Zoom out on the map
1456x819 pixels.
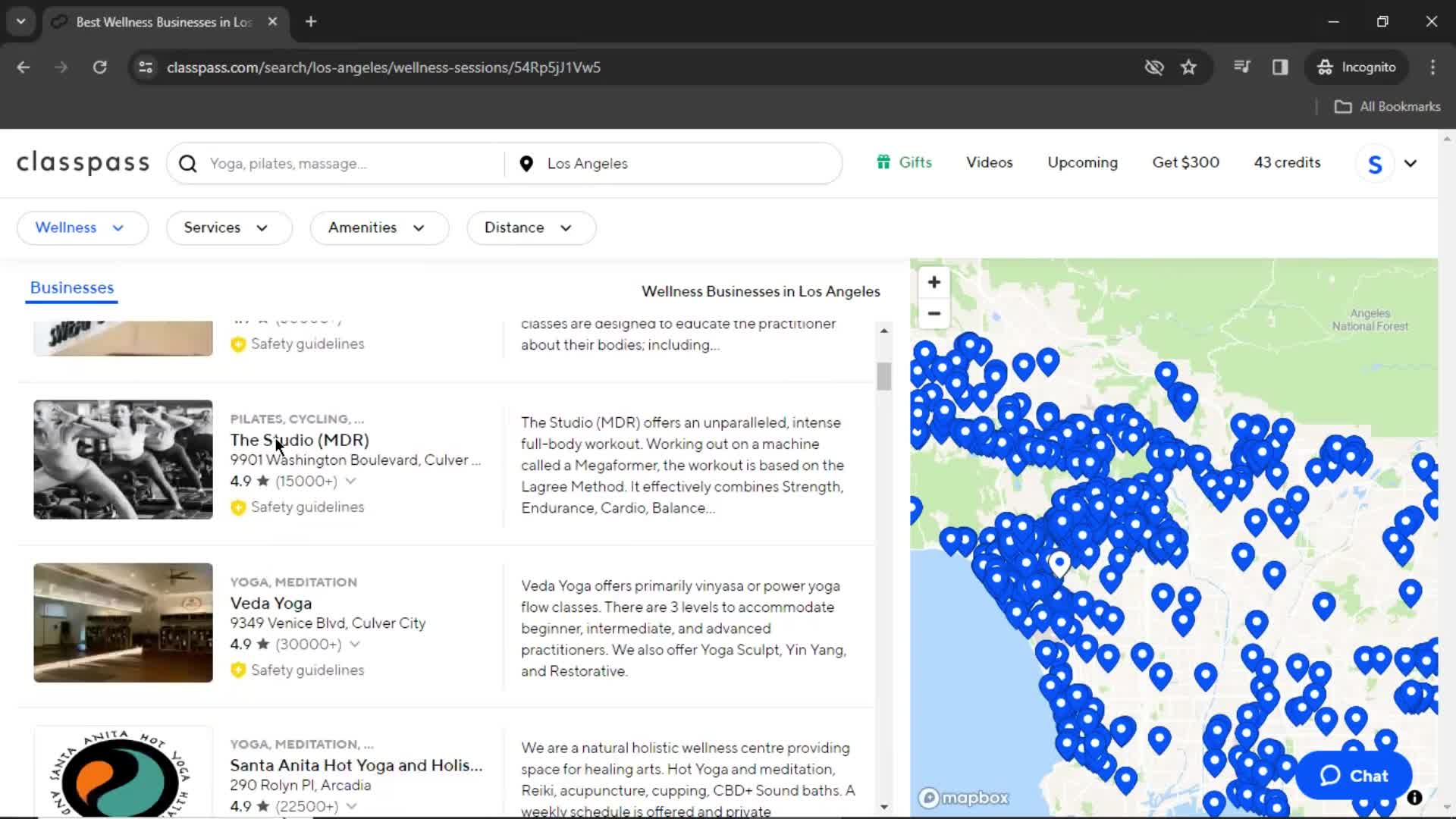click(x=934, y=313)
